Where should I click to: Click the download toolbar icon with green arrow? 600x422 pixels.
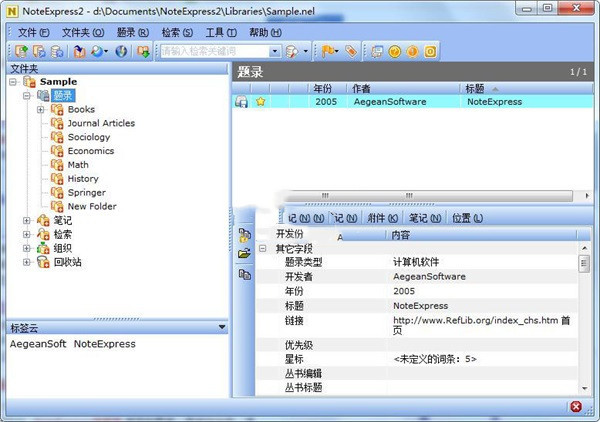click(143, 51)
